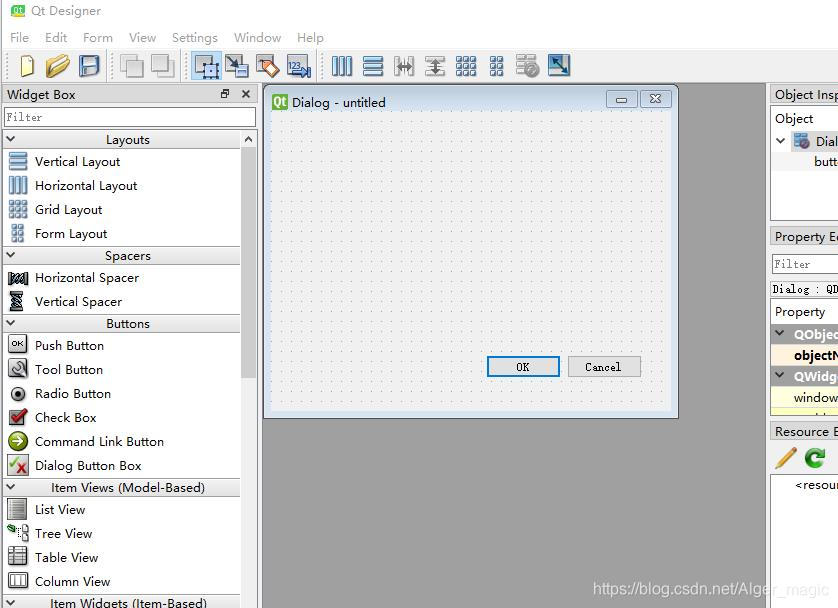Open the Settings menu
Viewport: 838px width, 608px height.
(x=195, y=37)
